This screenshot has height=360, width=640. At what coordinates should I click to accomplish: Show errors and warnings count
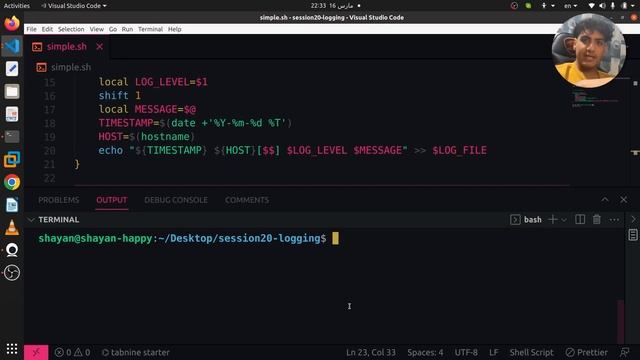(x=73, y=352)
